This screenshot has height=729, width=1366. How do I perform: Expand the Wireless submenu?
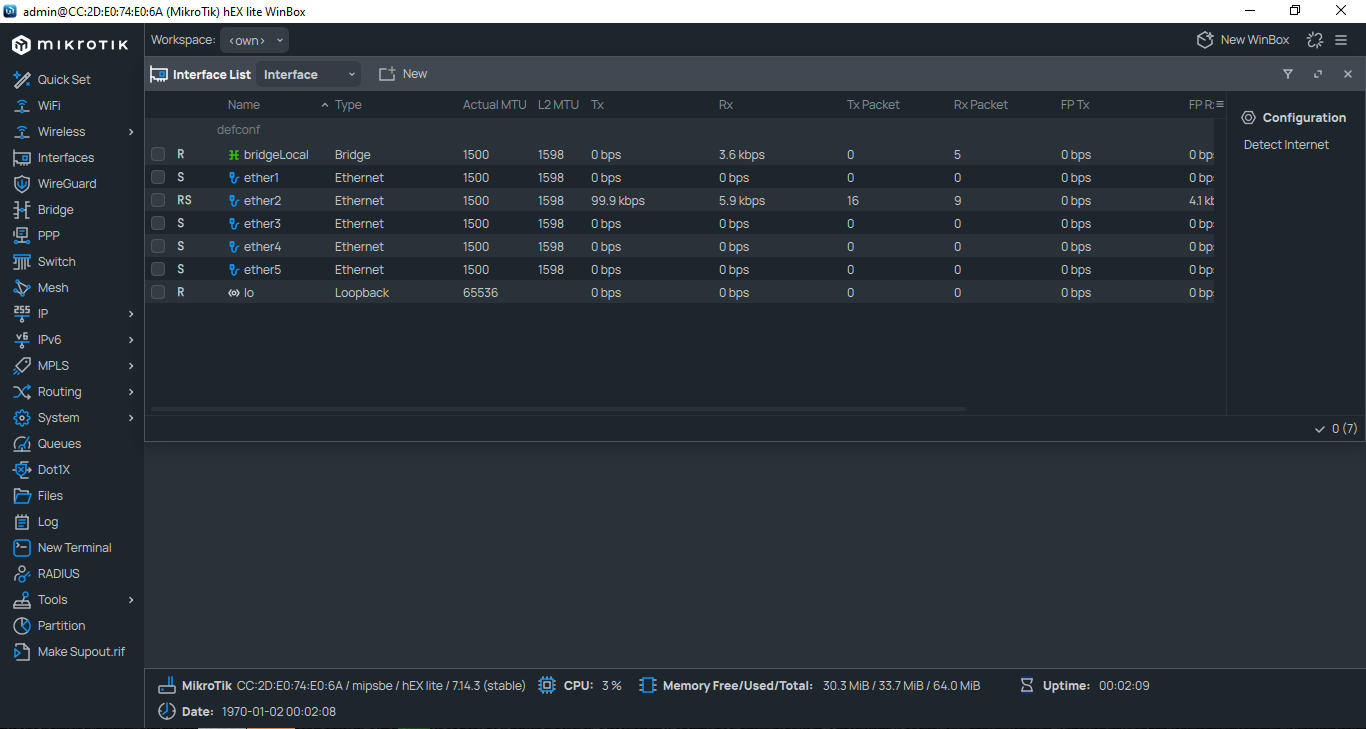[131, 132]
